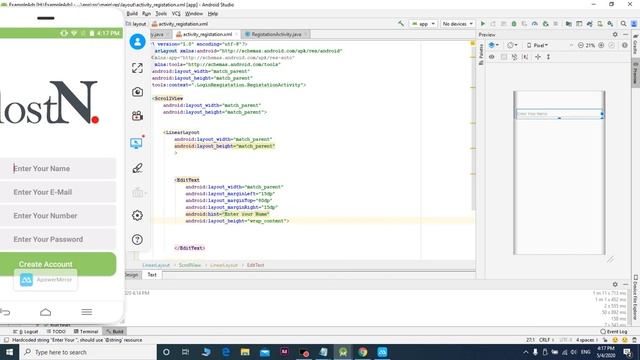Open the VCS menu
The width and height of the screenshot is (640, 360).
pos(176,13)
